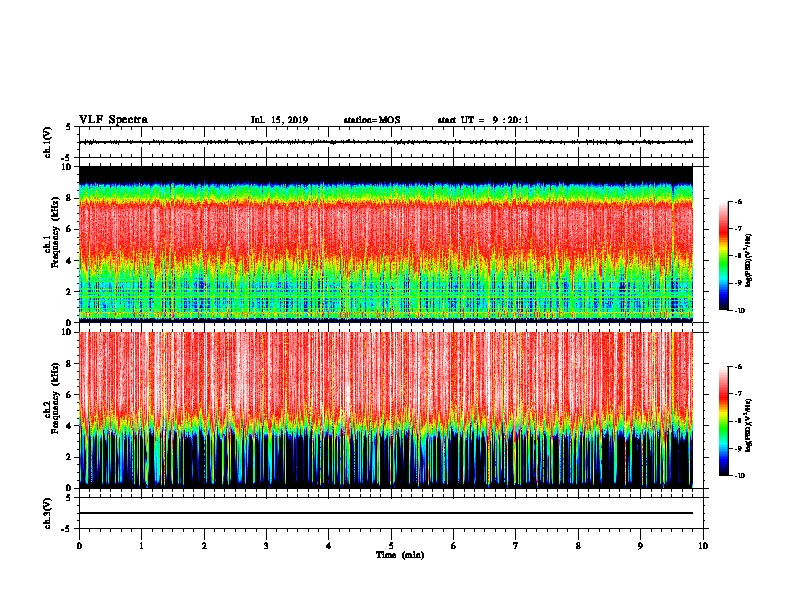
Task: Click time axis tick label "4"
Action: coord(329,546)
